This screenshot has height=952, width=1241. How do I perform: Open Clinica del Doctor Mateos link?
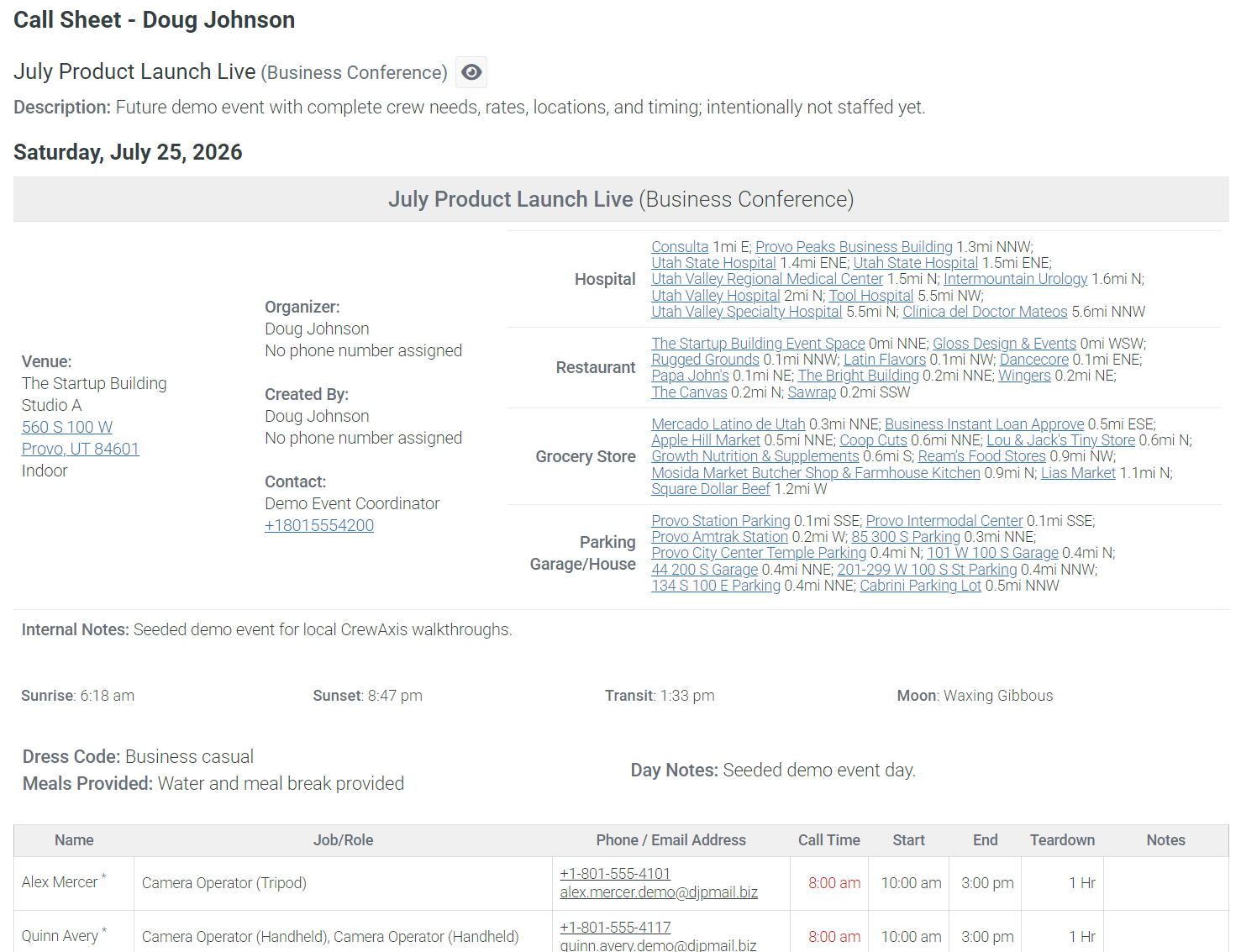coord(985,312)
